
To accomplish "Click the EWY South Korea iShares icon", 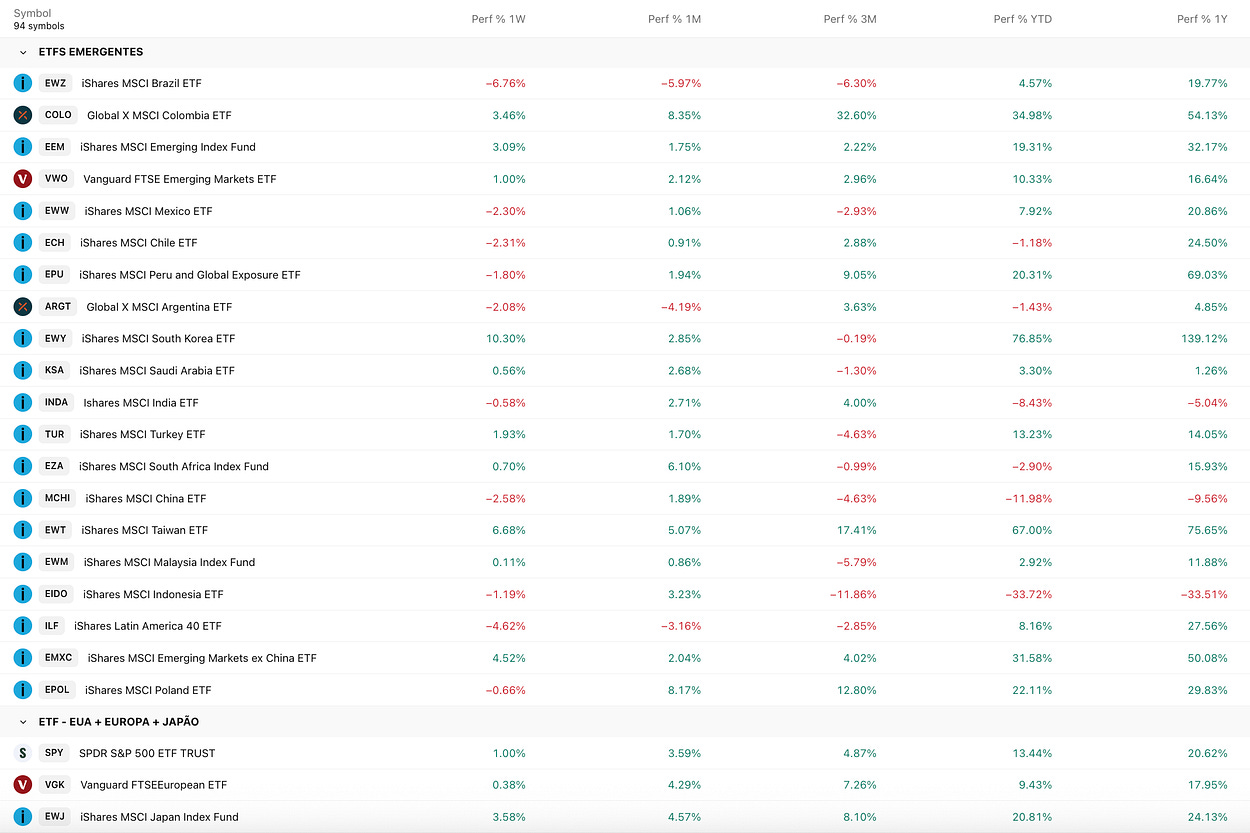I will (23, 339).
